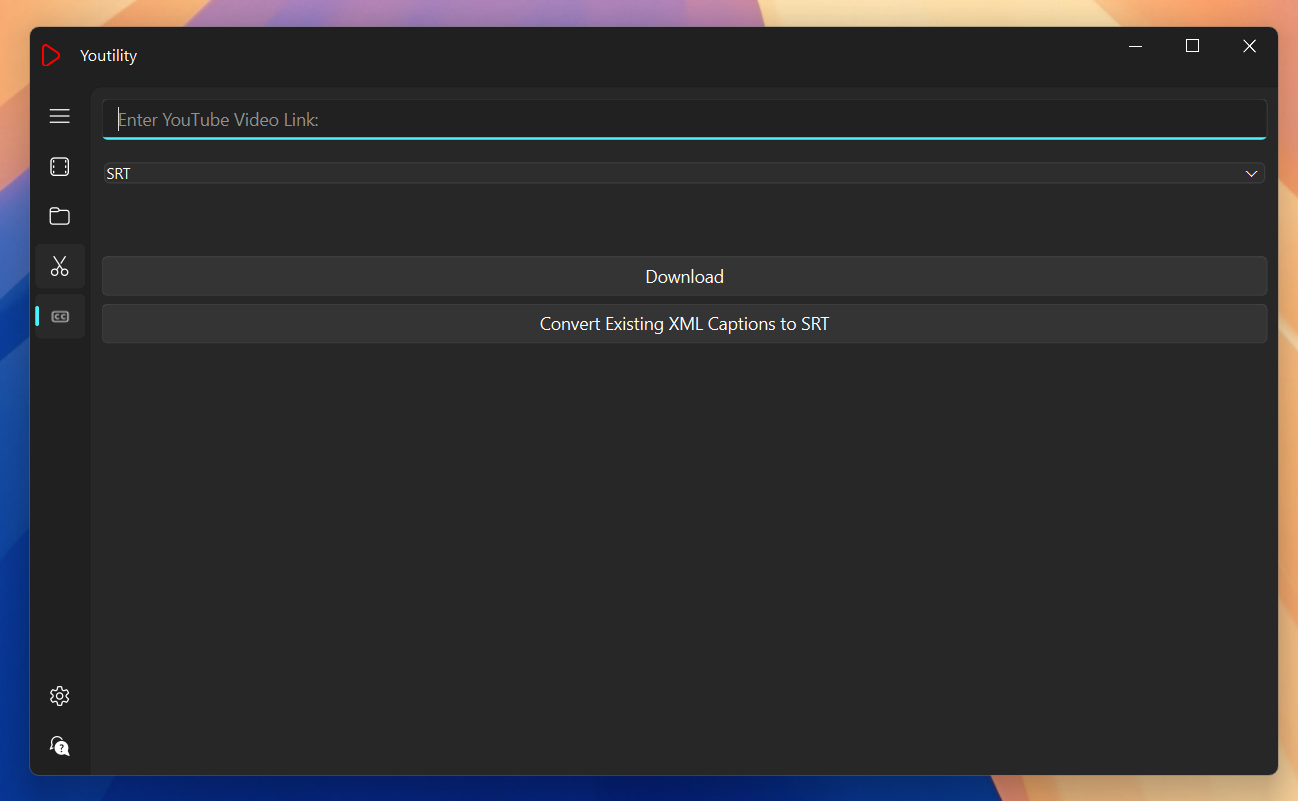Click the Youtility title text
Viewport: 1298px width, 801px height.
click(x=108, y=56)
